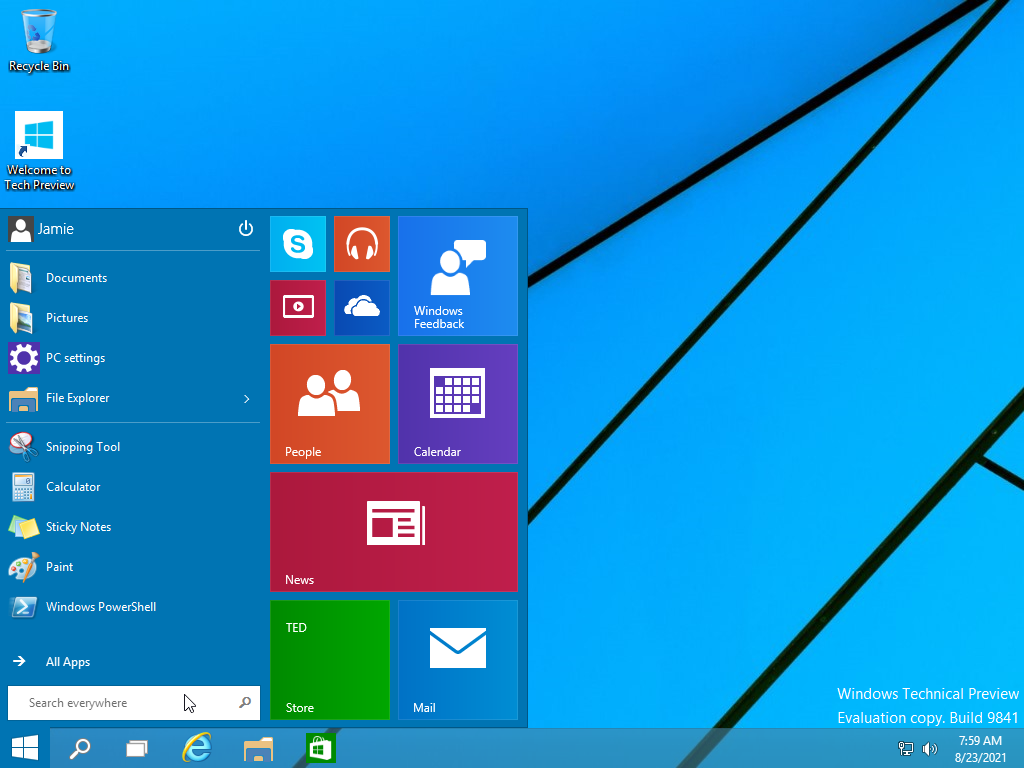Launch Internet Explorer from the taskbar
The width and height of the screenshot is (1024, 768).
[197, 748]
